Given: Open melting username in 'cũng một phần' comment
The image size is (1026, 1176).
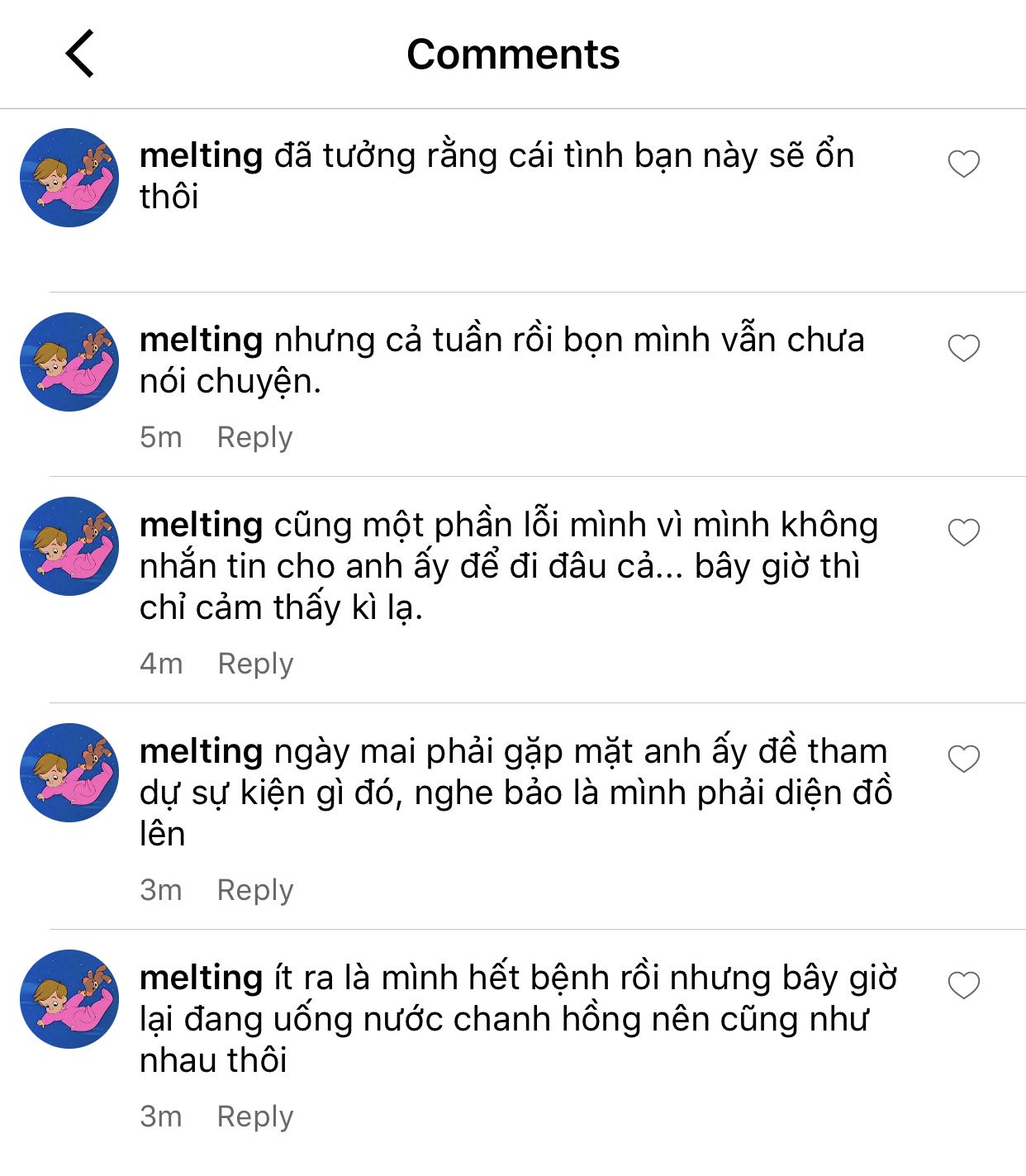Looking at the screenshot, I should [x=201, y=526].
